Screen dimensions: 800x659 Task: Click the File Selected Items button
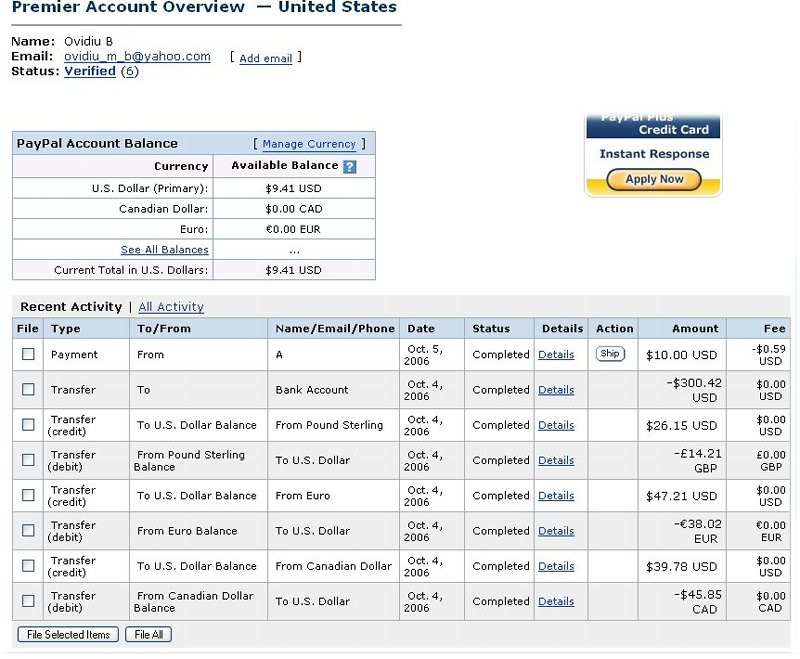[x=68, y=635]
